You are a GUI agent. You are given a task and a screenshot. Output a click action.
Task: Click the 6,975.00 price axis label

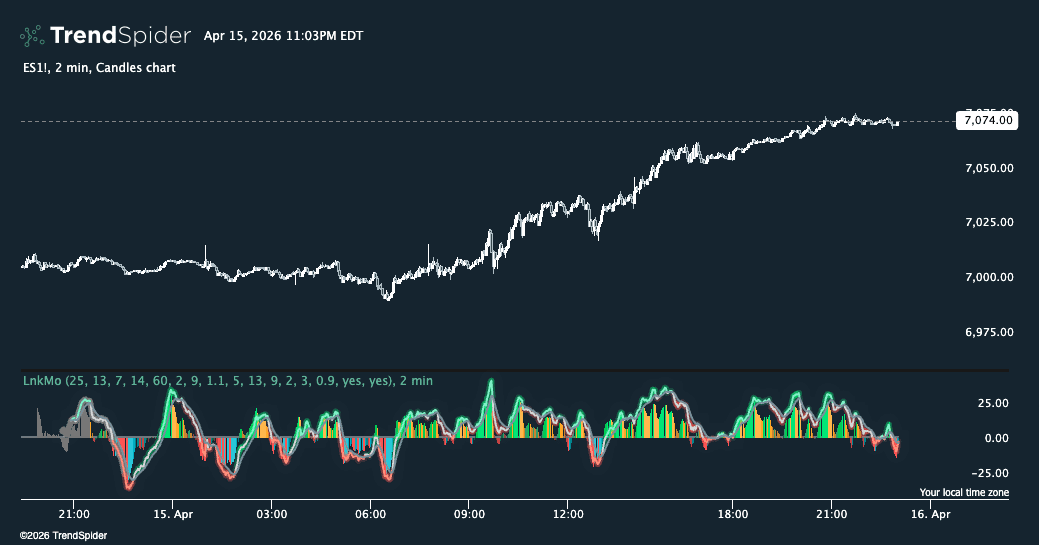click(x=989, y=332)
